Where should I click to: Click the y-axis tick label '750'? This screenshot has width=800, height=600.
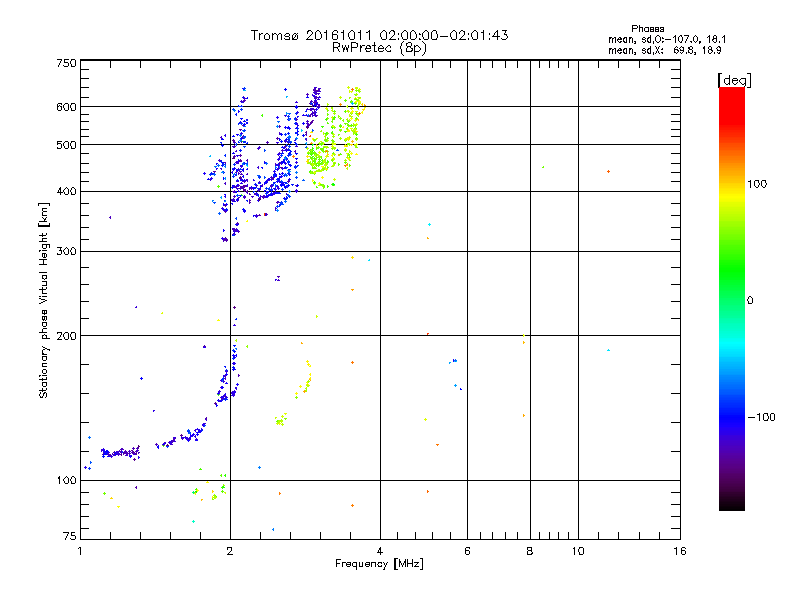tap(66, 63)
